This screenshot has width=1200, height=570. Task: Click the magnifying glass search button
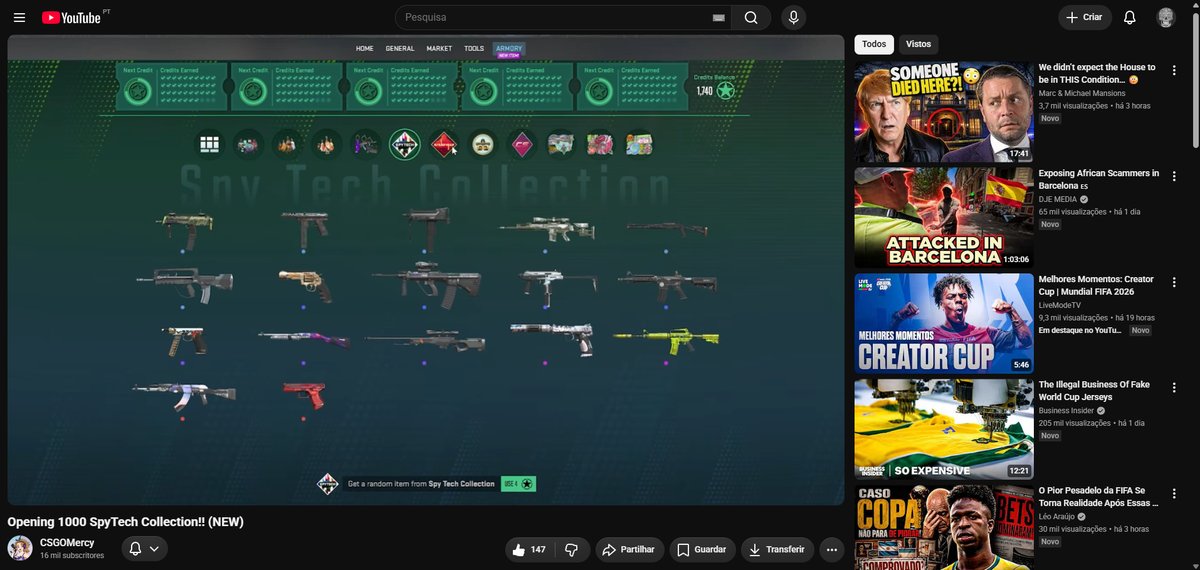[751, 17]
